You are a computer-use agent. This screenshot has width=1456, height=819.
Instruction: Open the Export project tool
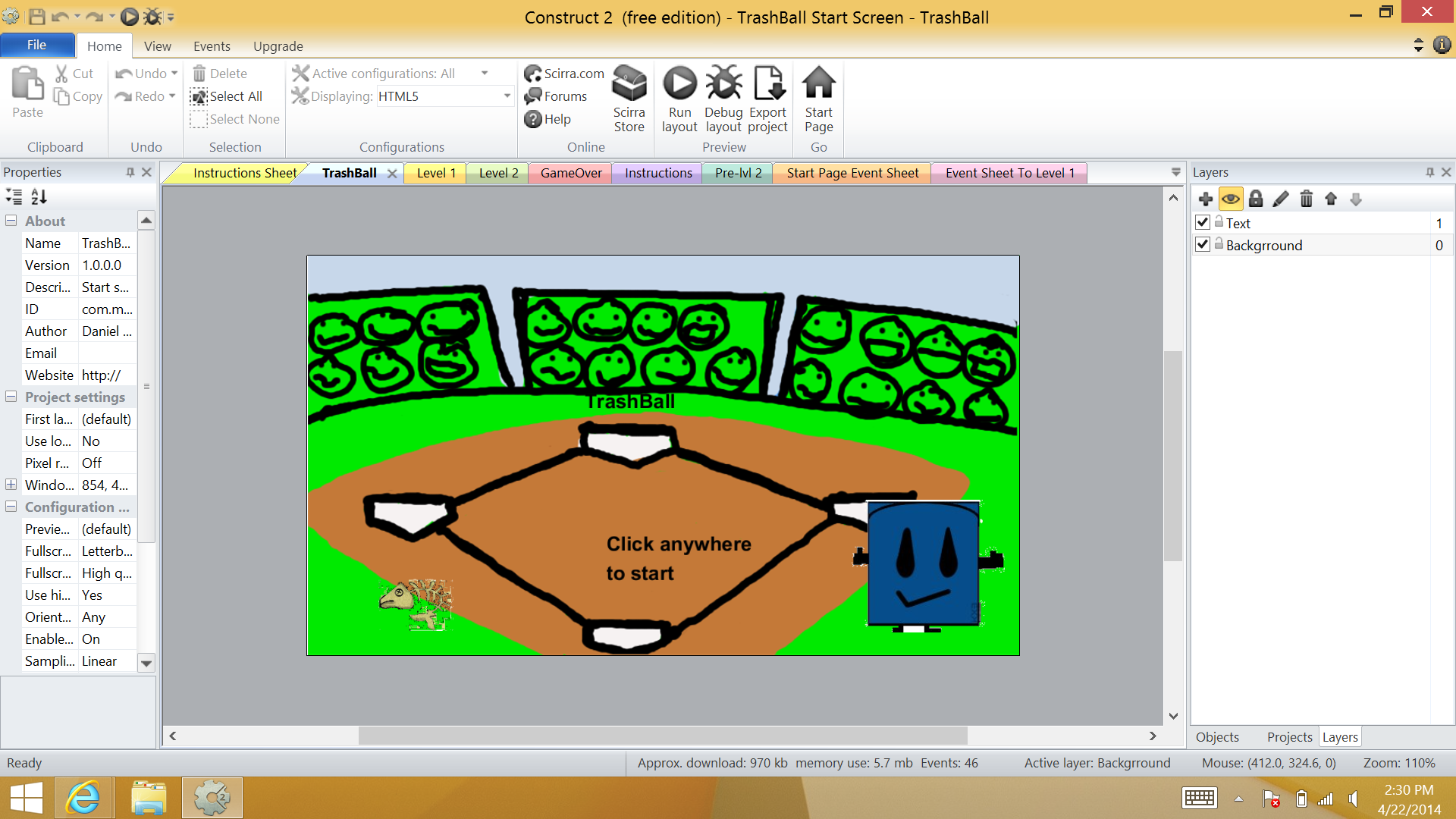pyautogui.click(x=768, y=84)
